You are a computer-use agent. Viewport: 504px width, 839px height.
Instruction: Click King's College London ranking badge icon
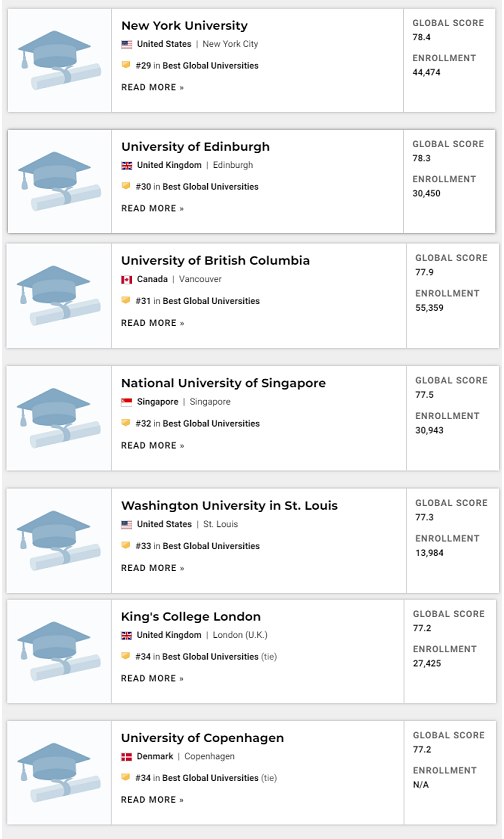point(126,655)
